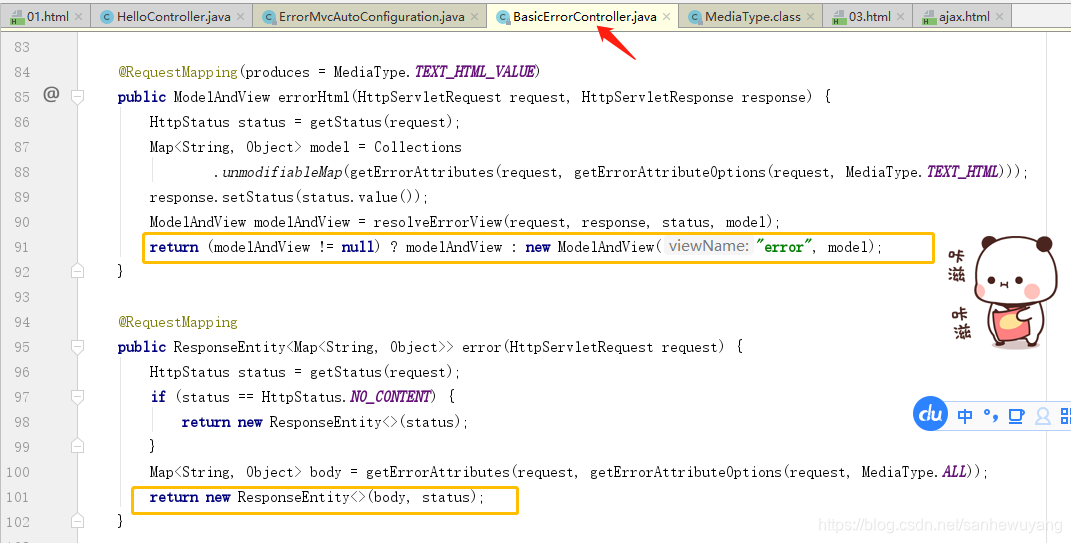Close the ErrorMvcAutoConfiguration.java tab

475,16
